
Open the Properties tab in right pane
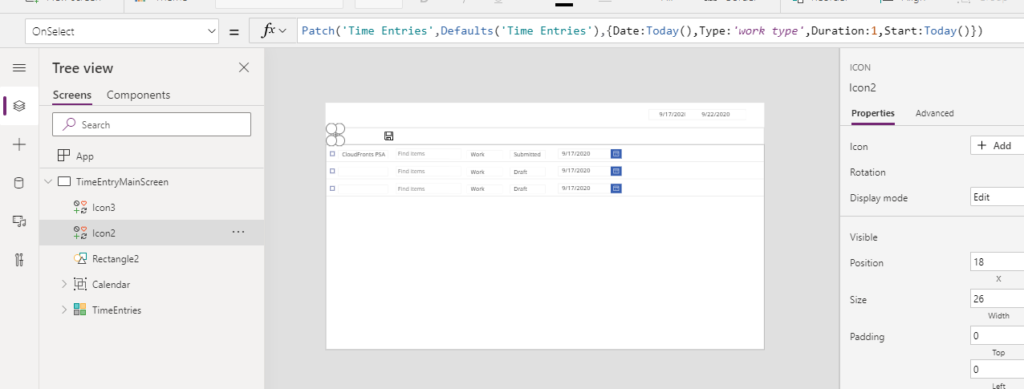[872, 113]
